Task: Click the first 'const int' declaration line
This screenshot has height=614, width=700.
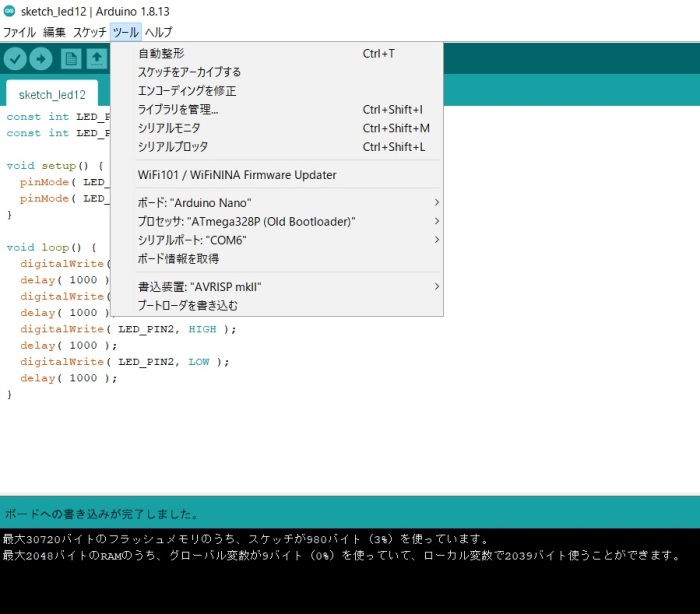Action: [58, 117]
